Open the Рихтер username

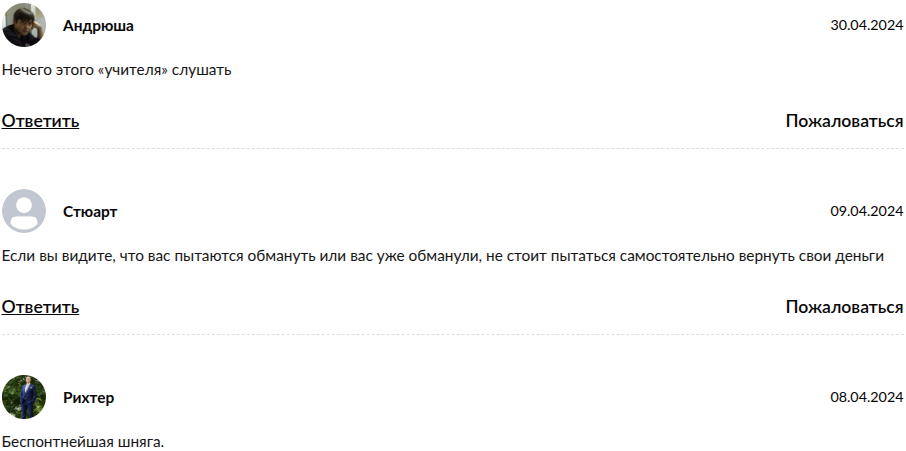89,398
